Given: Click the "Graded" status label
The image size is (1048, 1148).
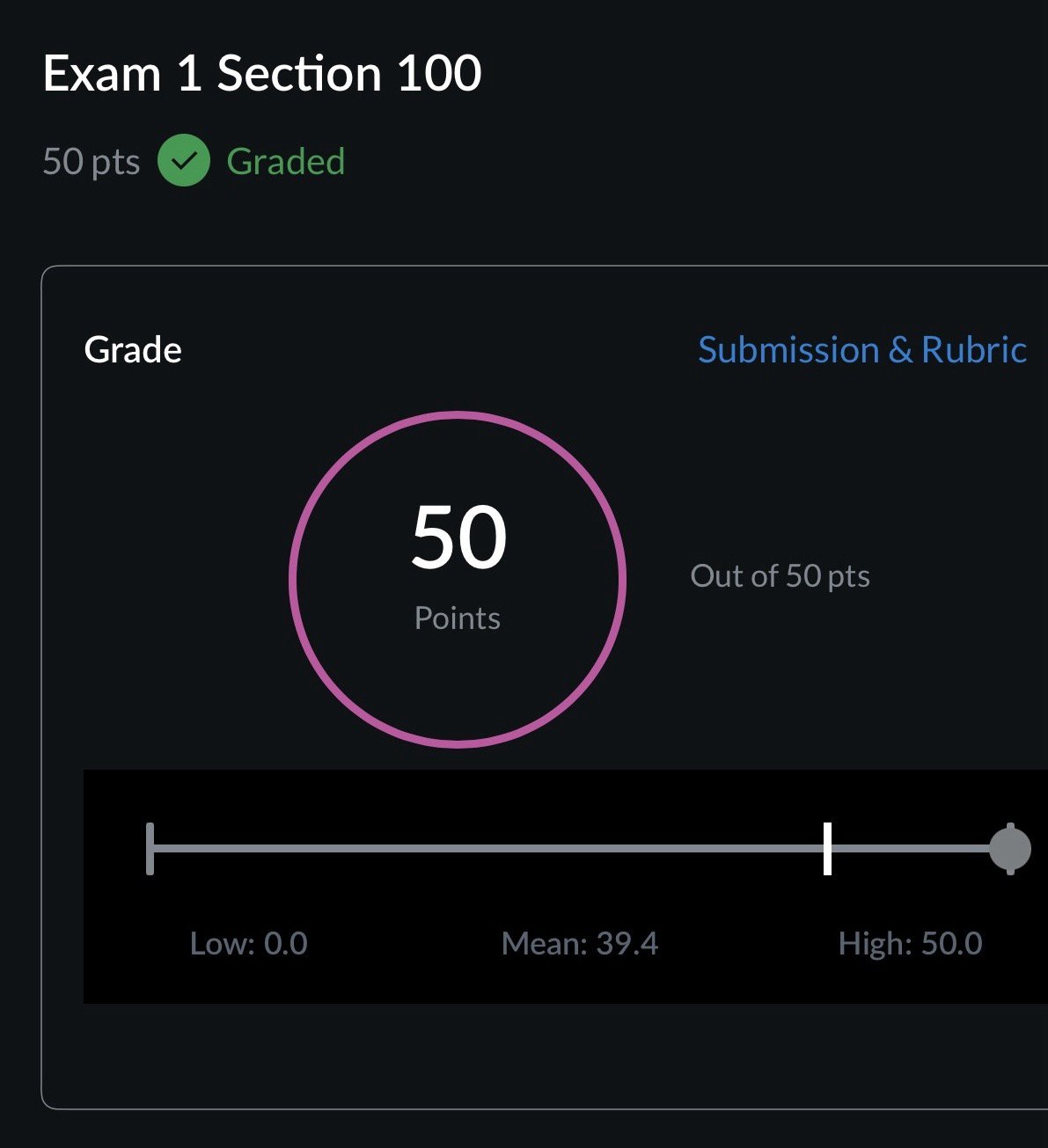Looking at the screenshot, I should [x=285, y=162].
